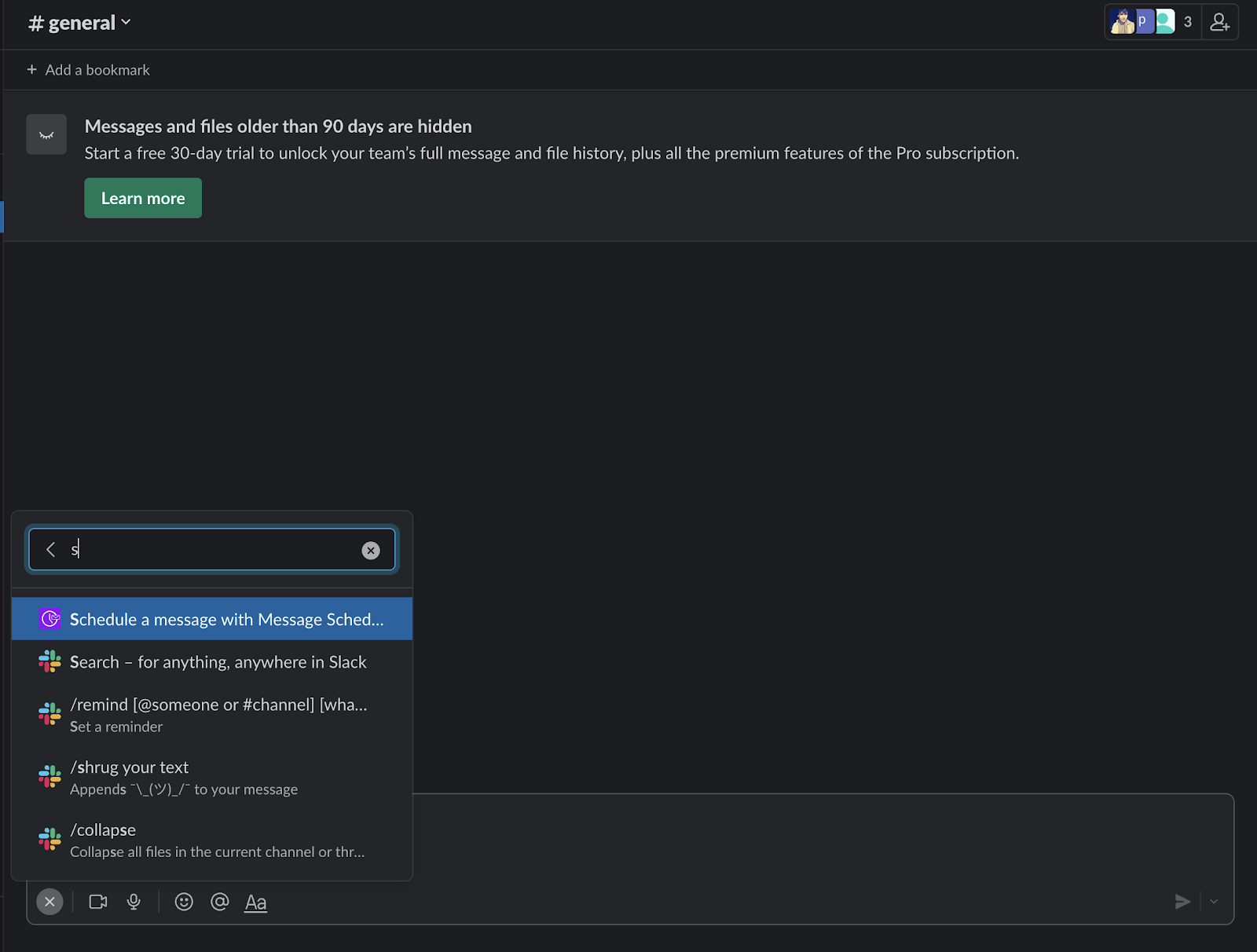Choose the /shrug your text shortcut
The image size is (1257, 952).
tap(212, 778)
